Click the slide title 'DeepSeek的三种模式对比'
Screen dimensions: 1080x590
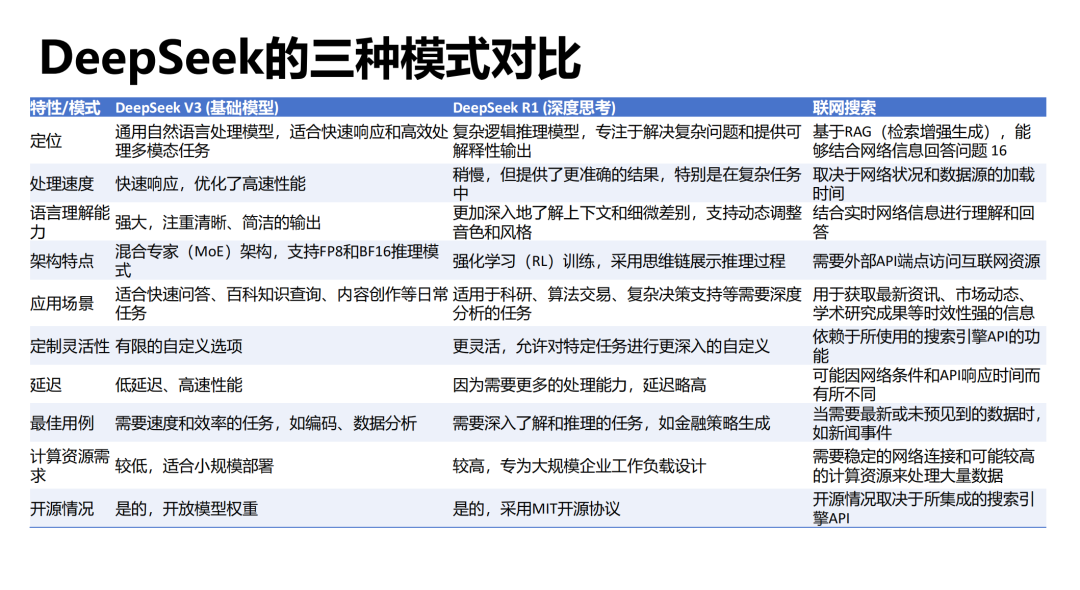[x=310, y=59]
